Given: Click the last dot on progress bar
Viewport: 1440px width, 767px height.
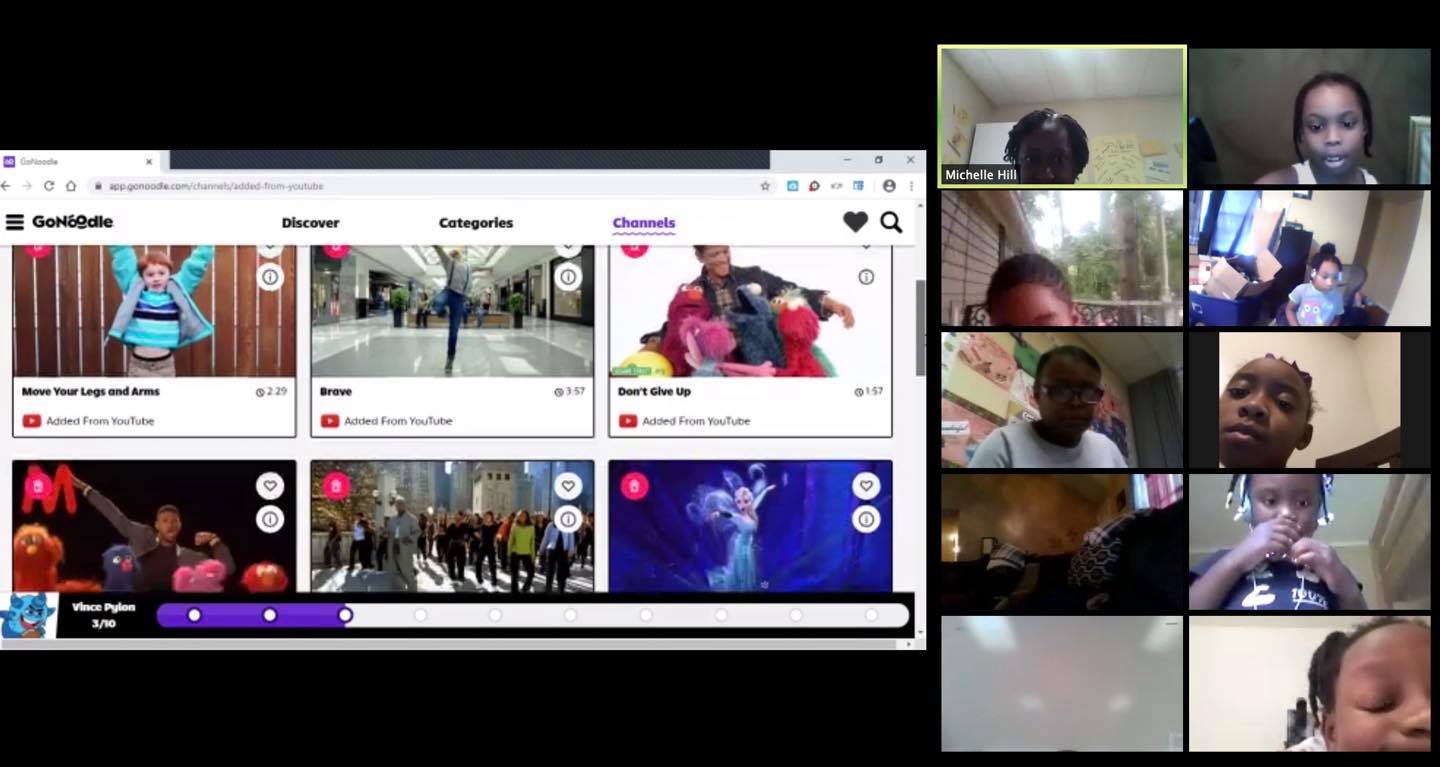Looking at the screenshot, I should (871, 615).
